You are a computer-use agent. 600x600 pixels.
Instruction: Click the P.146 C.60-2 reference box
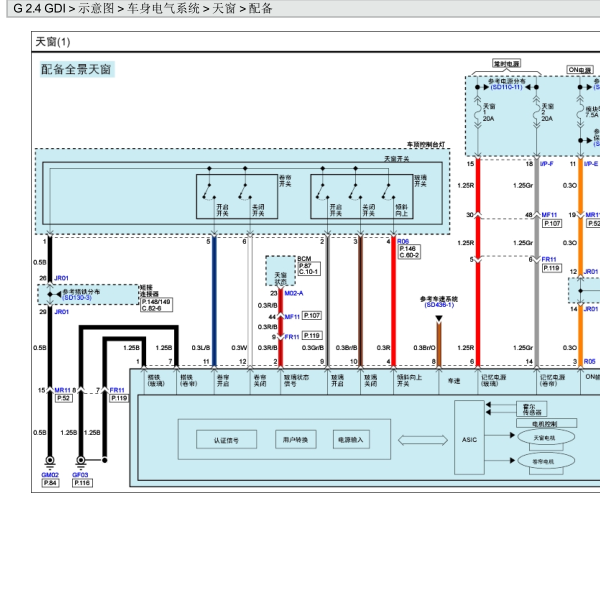409,252
